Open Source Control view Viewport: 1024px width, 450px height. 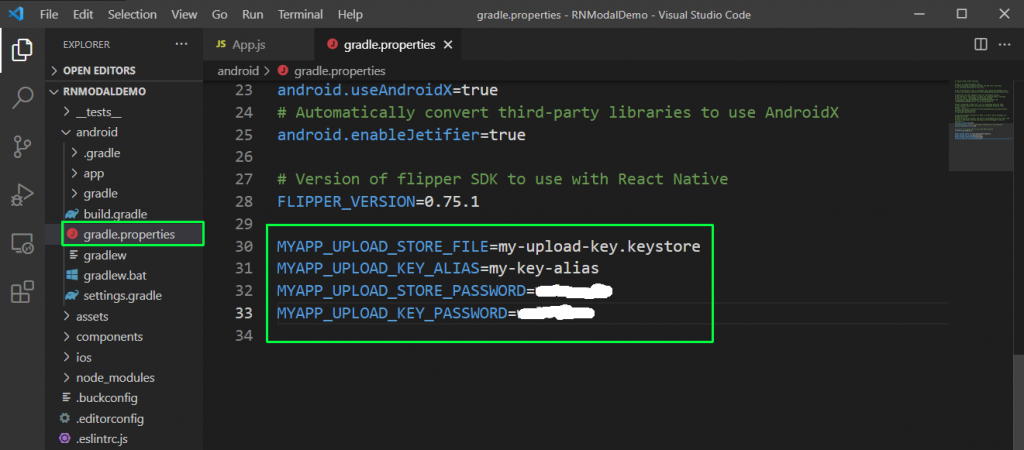coord(22,148)
